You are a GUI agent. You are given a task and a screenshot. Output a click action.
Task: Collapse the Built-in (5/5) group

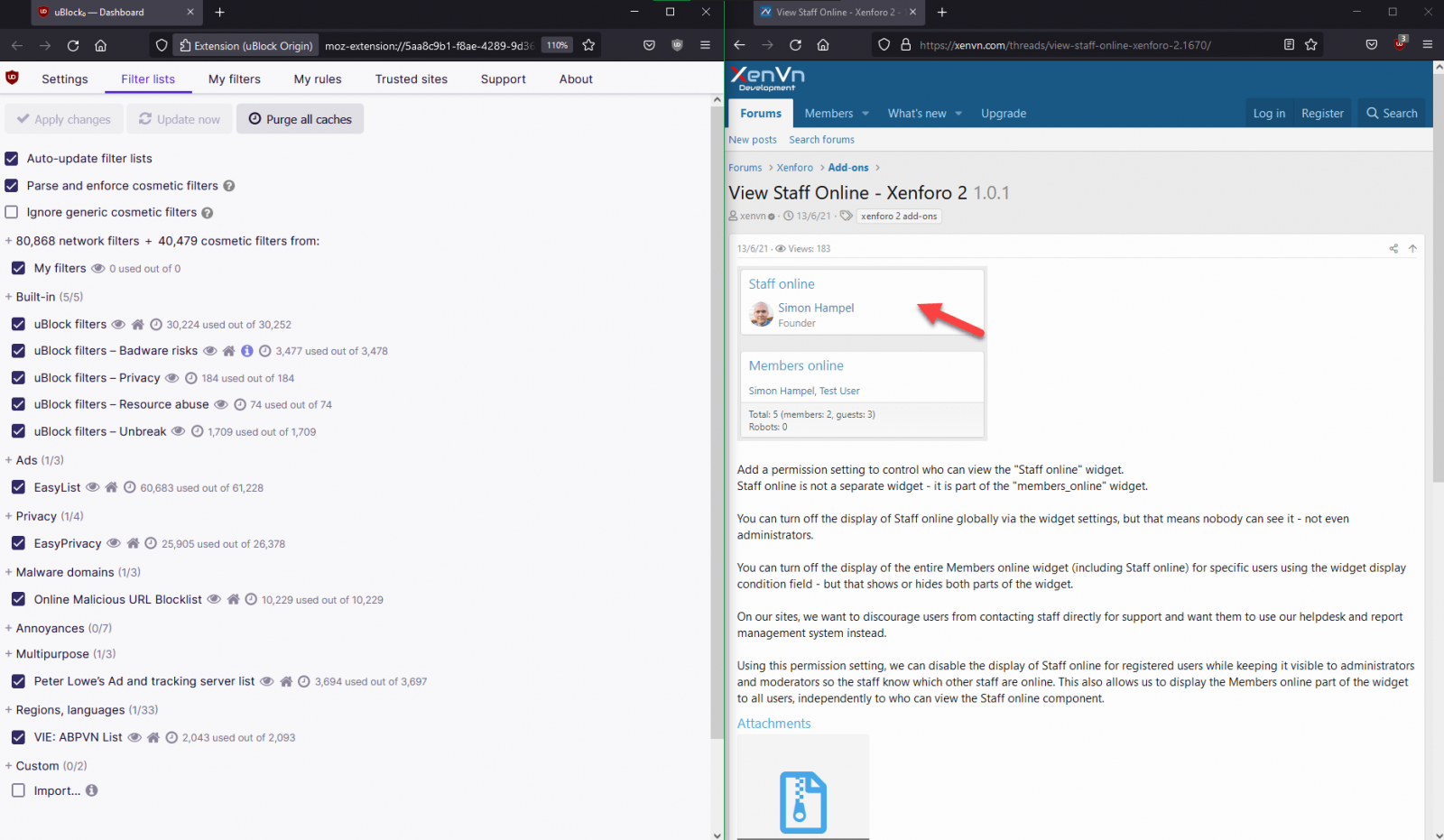[x=44, y=297]
